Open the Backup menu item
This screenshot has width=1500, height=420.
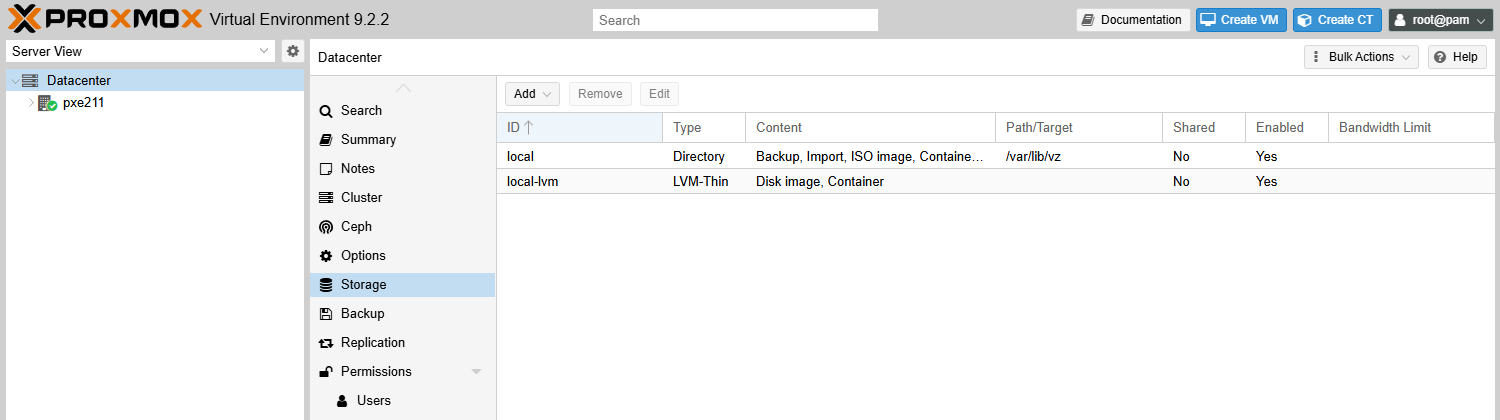[x=403, y=314]
